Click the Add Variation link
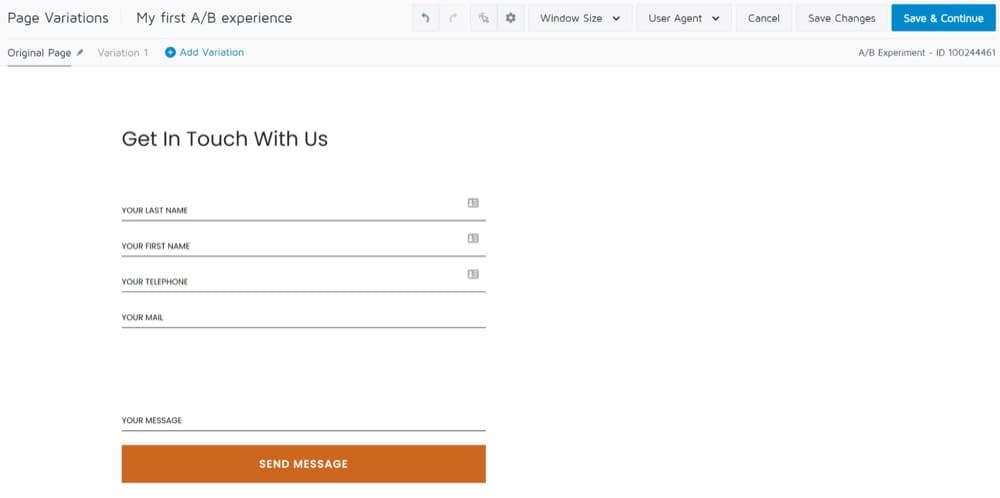The width and height of the screenshot is (1000, 498). pos(212,53)
